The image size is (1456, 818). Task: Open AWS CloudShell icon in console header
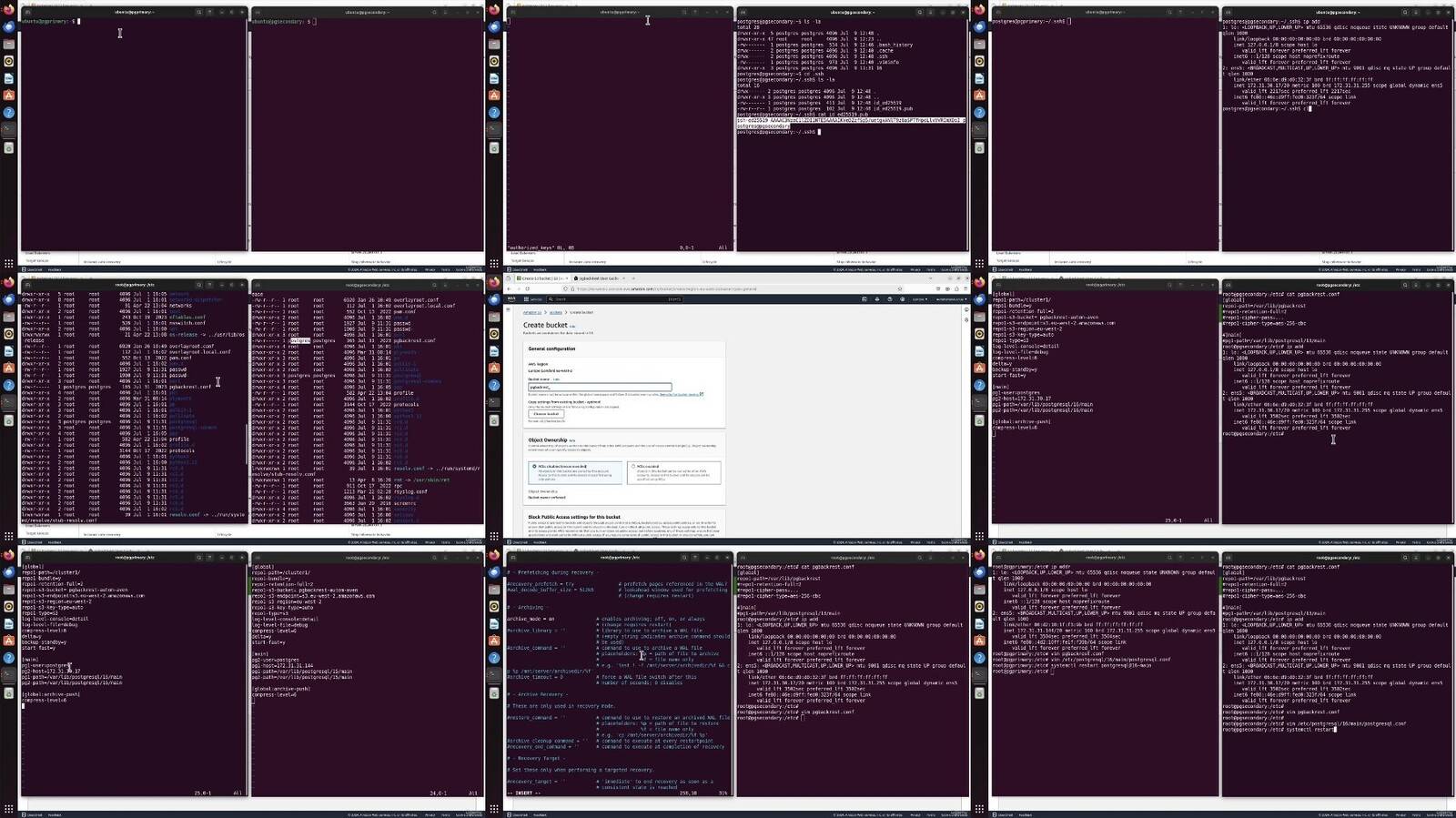click(x=864, y=299)
